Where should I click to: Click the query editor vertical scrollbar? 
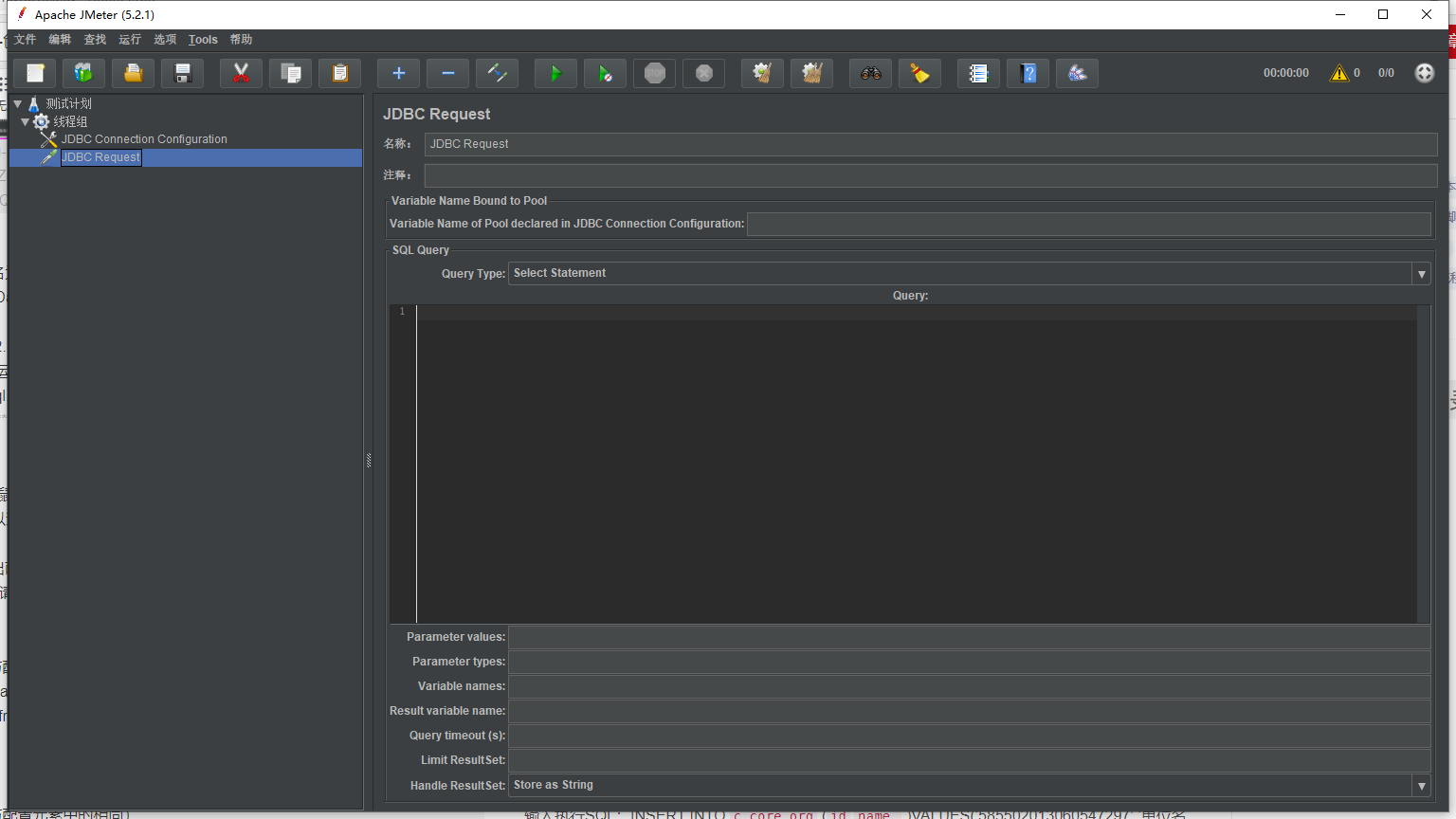tap(1423, 464)
